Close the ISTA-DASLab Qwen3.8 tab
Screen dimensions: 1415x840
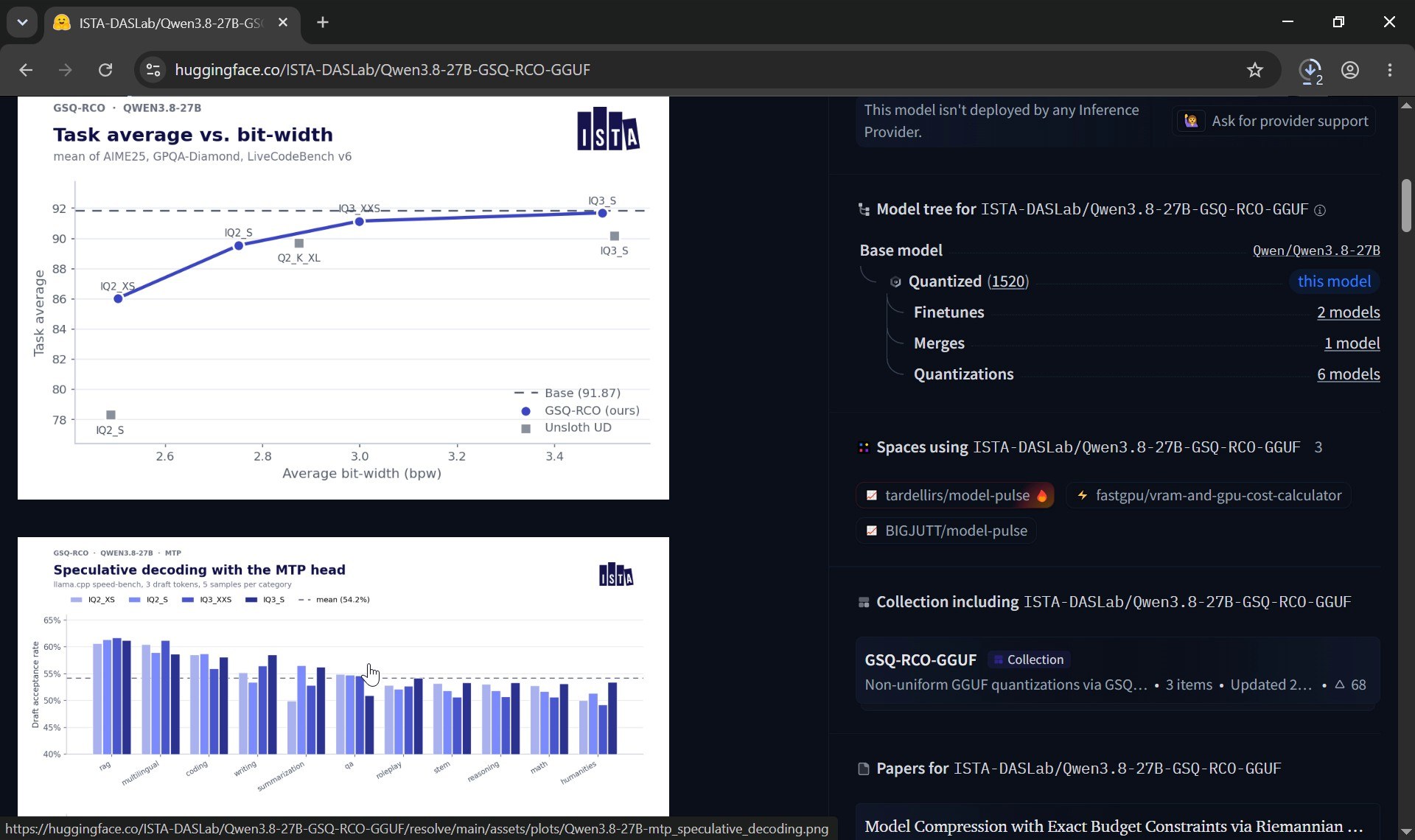(283, 23)
